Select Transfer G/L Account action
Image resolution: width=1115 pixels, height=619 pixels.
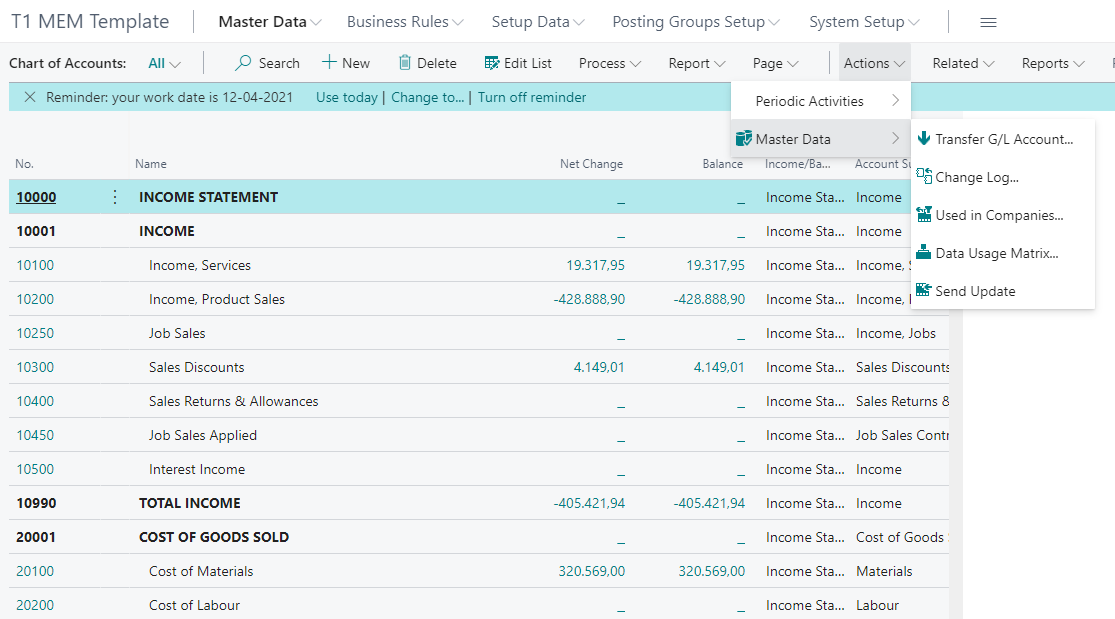tap(1003, 139)
